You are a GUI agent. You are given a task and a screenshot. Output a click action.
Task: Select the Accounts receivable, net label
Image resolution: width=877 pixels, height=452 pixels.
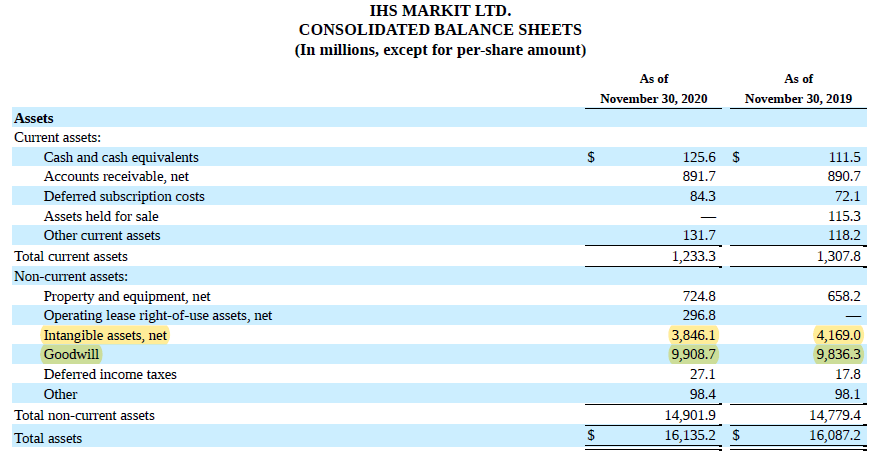[x=116, y=177]
